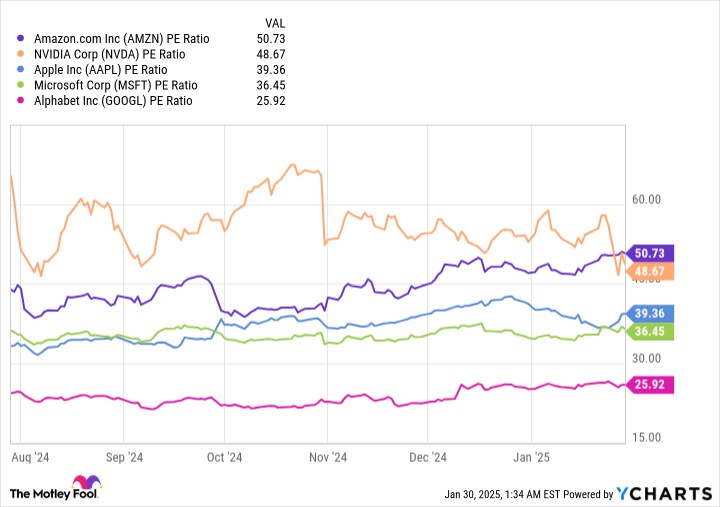720x507 pixels.
Task: Click the pink Alphabet legend dot
Action: 20,101
